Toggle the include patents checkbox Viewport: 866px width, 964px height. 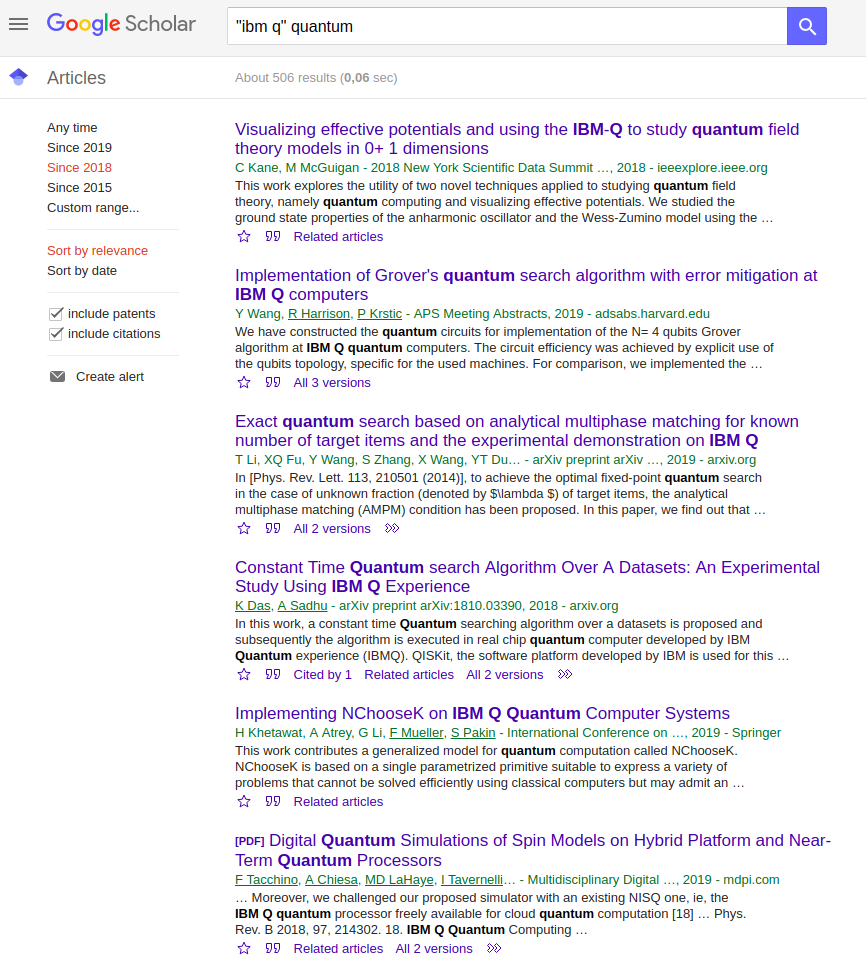(x=56, y=314)
